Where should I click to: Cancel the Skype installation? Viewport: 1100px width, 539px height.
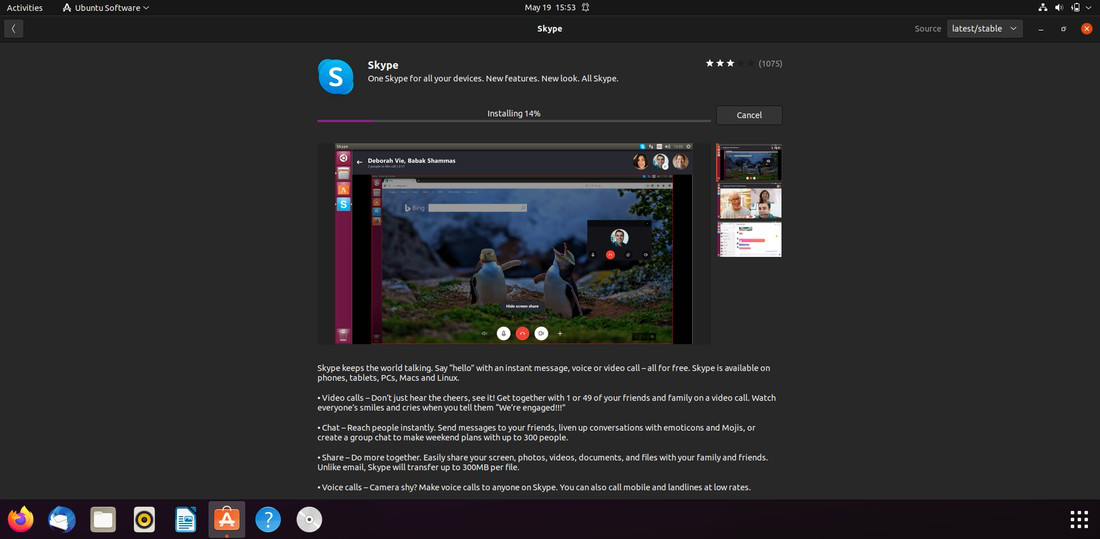click(x=749, y=115)
